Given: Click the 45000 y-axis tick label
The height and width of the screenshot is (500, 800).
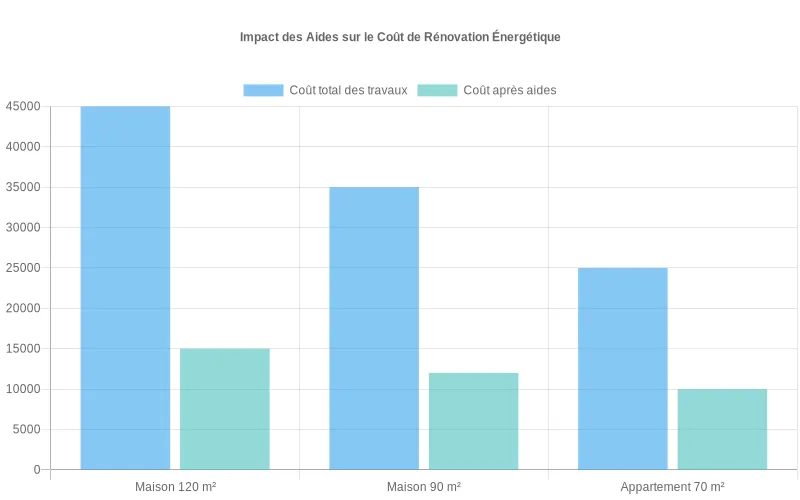Looking at the screenshot, I should [x=23, y=106].
